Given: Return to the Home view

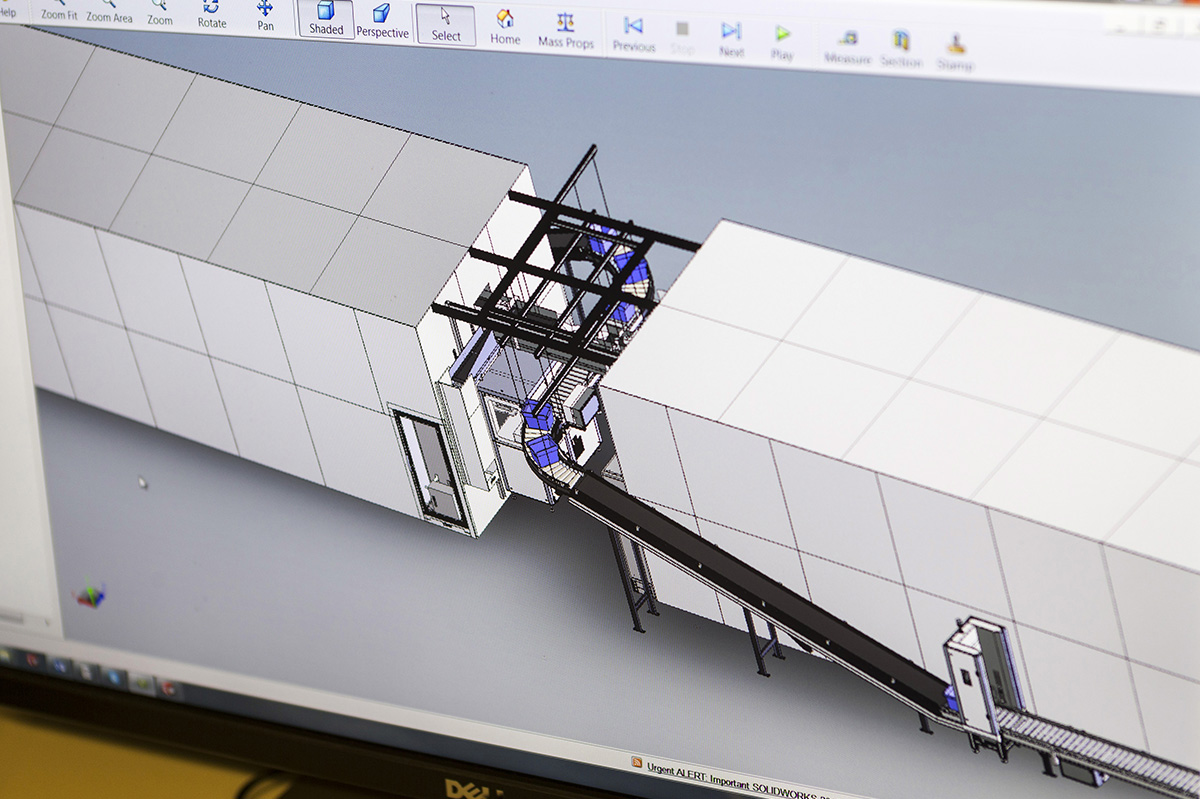Looking at the screenshot, I should [505, 28].
